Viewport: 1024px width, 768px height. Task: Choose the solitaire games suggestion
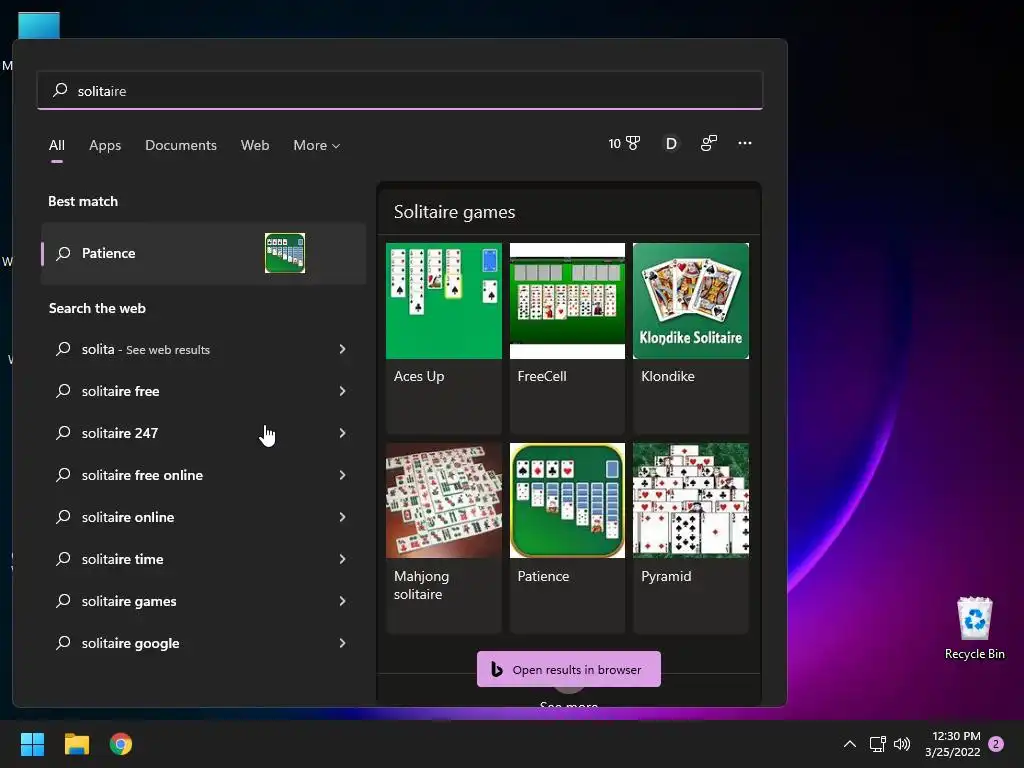point(203,601)
